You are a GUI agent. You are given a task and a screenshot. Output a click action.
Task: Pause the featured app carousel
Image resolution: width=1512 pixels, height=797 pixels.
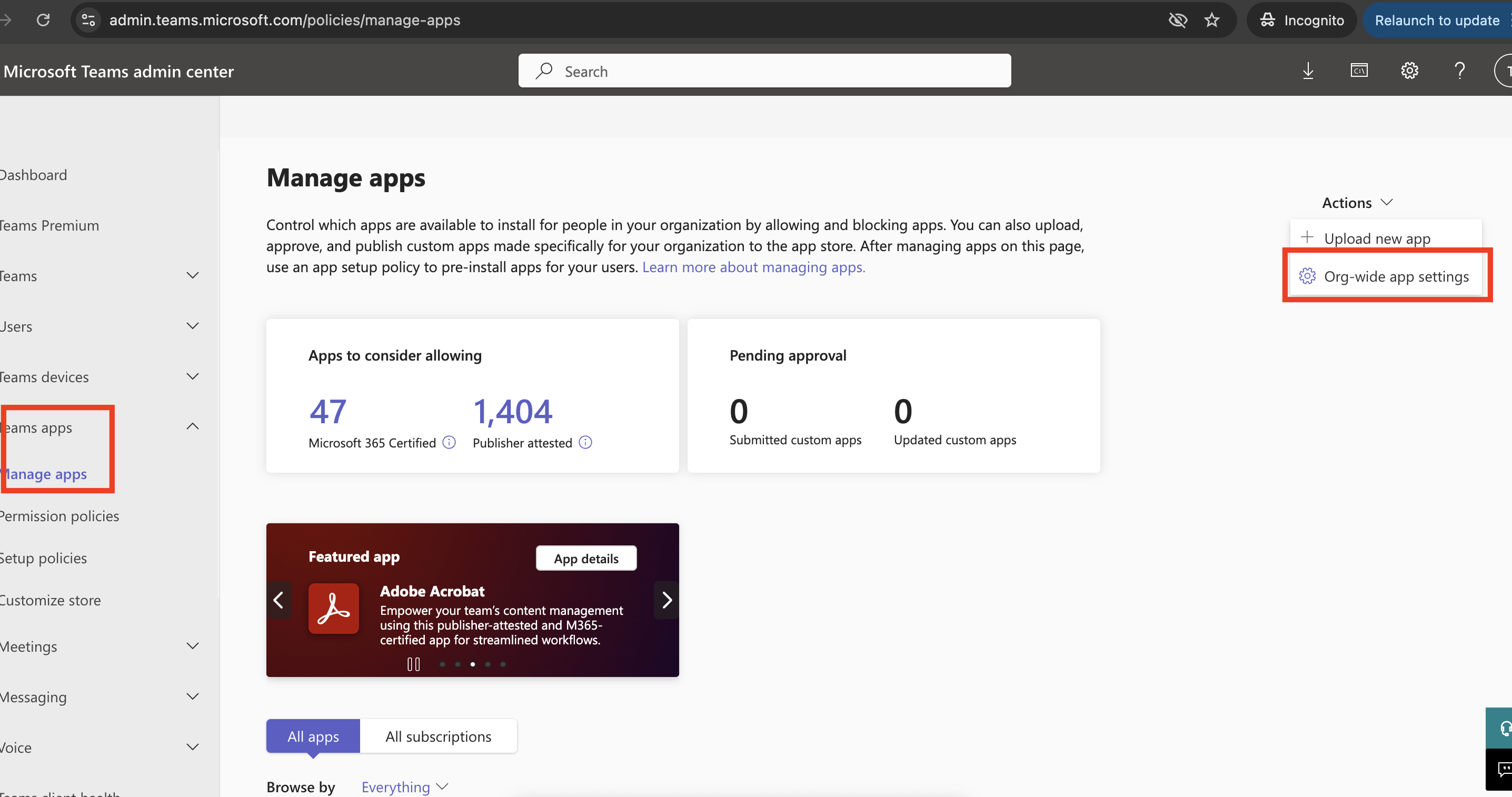tap(413, 664)
